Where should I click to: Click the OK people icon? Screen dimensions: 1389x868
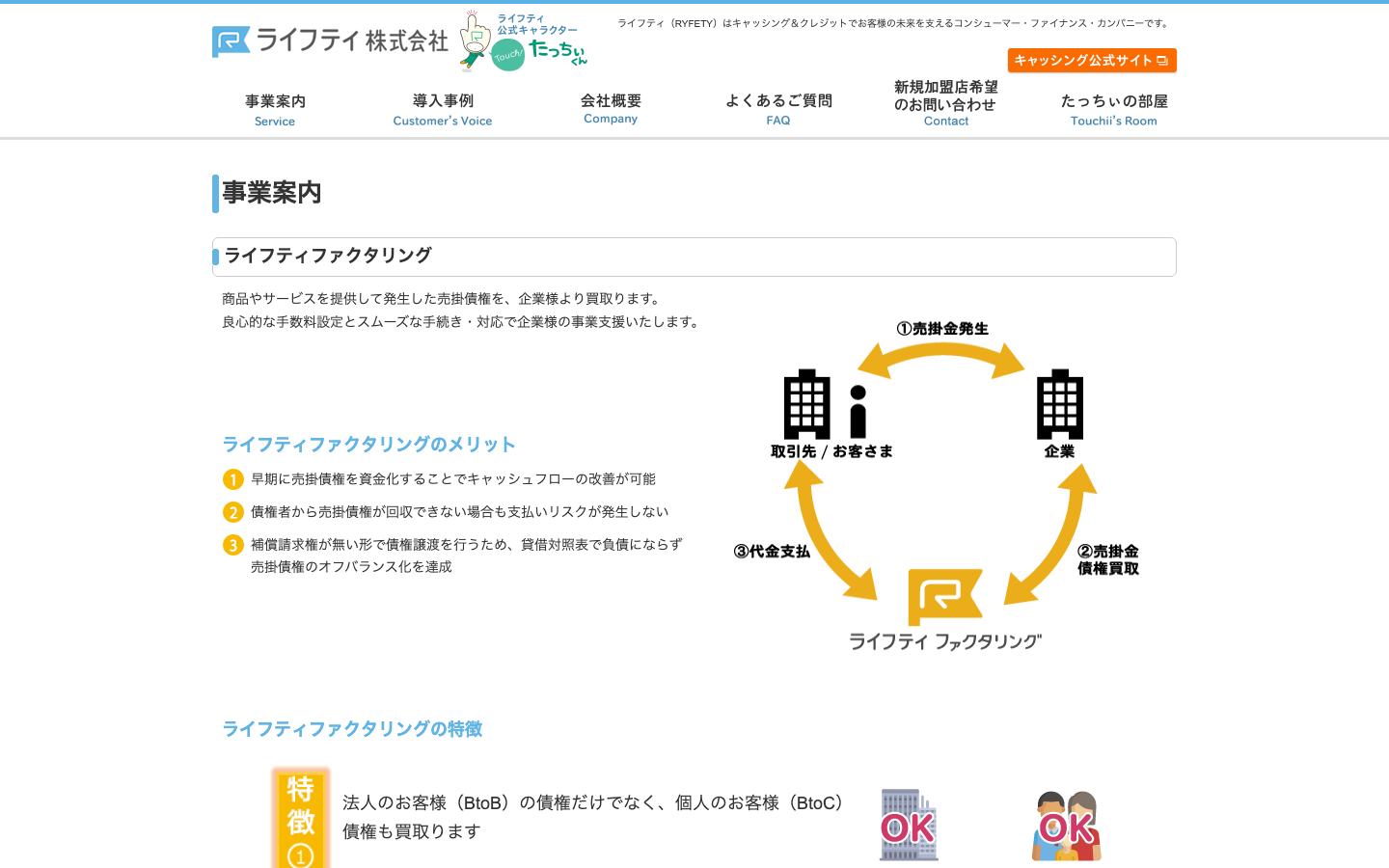click(x=1067, y=827)
